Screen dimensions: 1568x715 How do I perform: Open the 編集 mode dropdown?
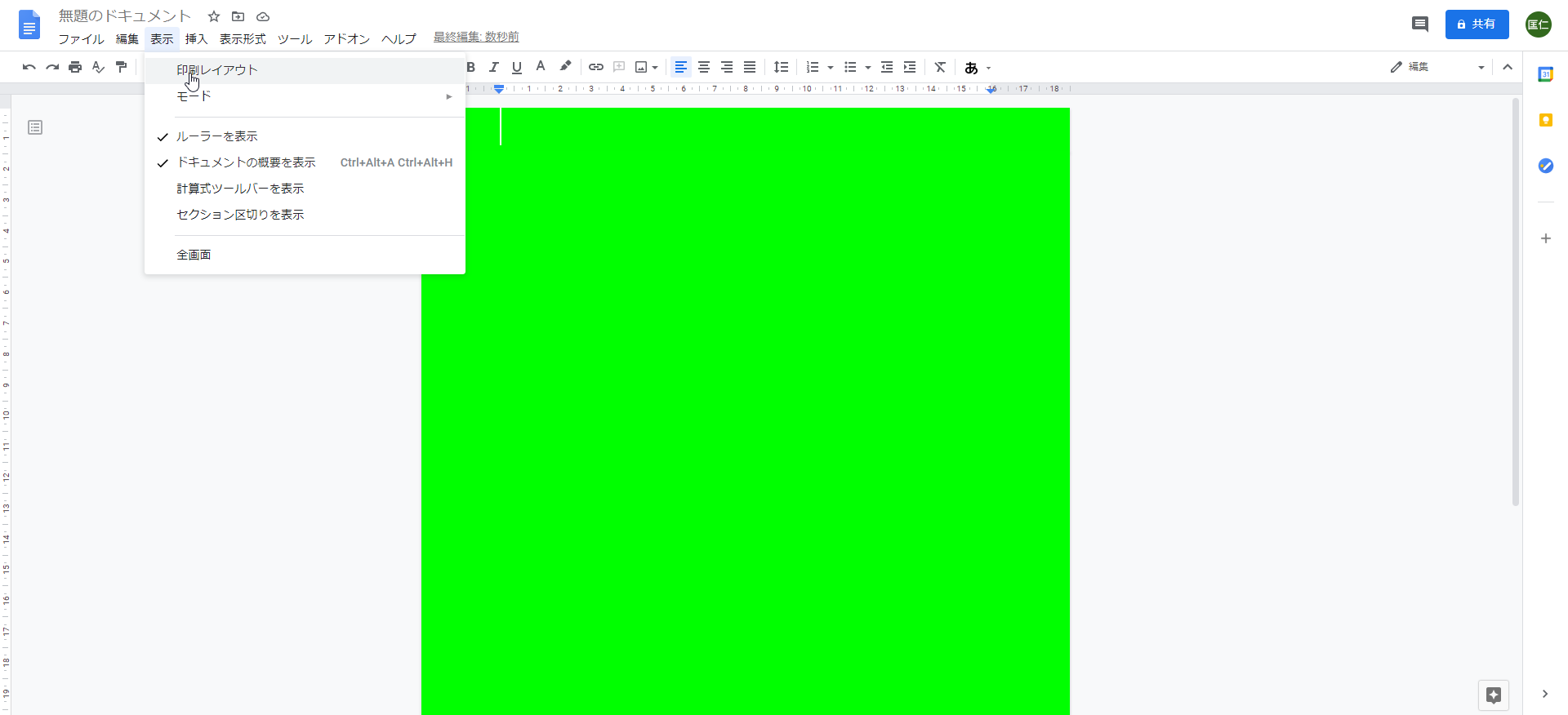click(x=1437, y=67)
